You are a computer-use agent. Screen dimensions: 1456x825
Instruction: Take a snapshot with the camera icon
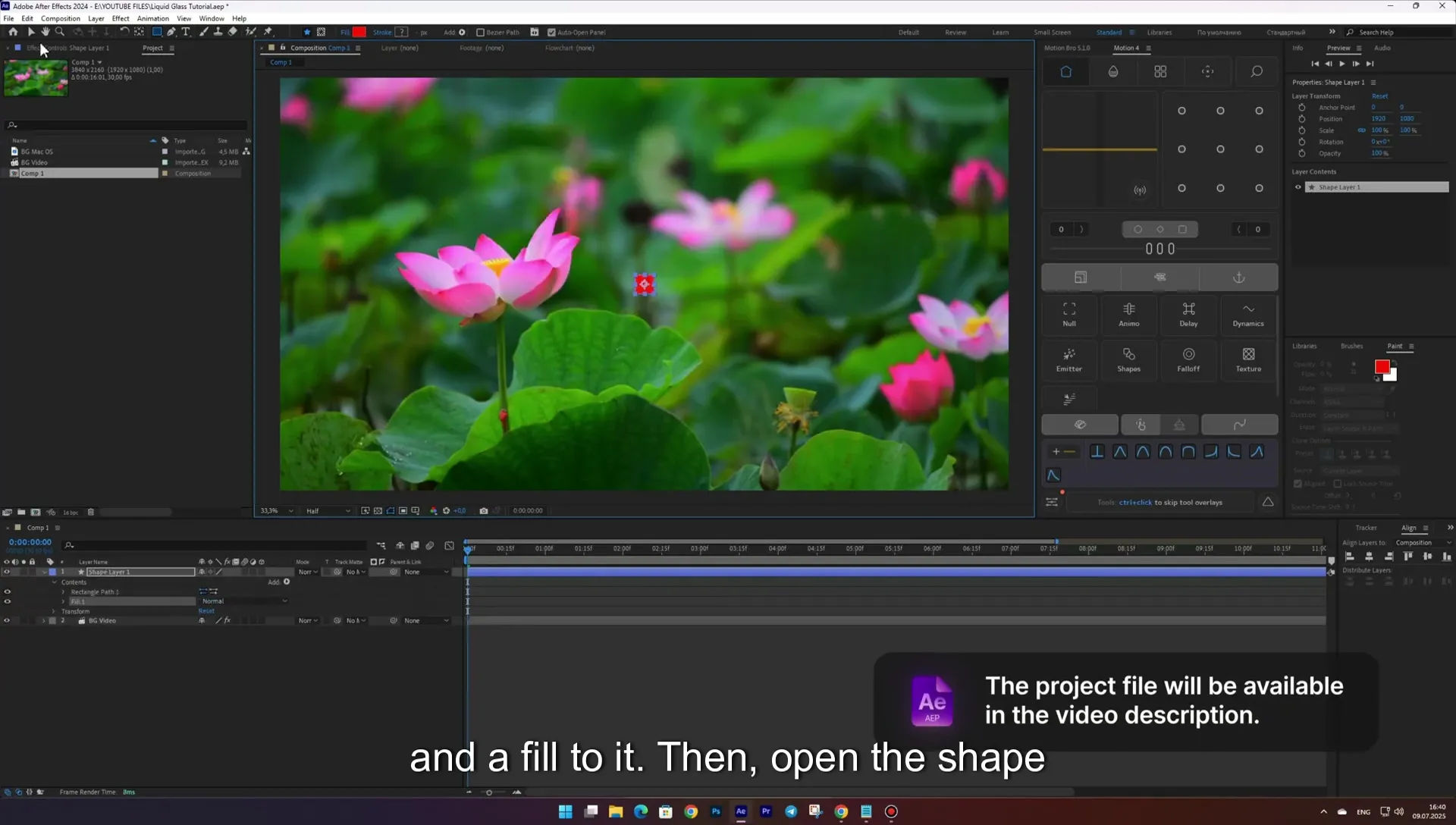point(484,511)
